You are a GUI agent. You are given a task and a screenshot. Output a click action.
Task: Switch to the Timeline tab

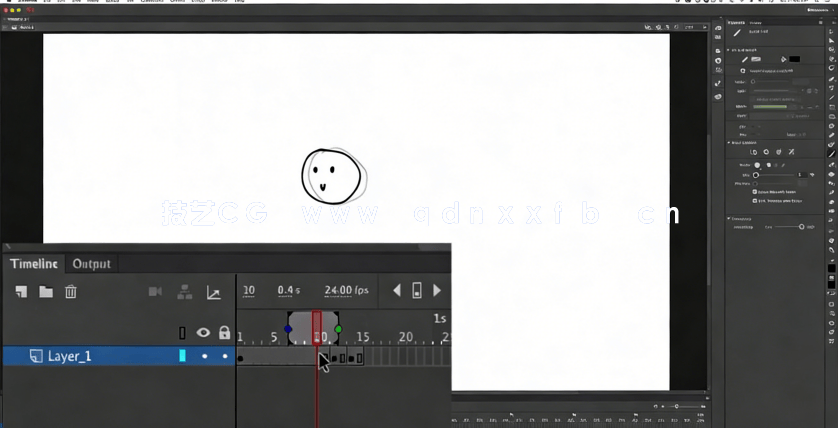click(x=34, y=263)
